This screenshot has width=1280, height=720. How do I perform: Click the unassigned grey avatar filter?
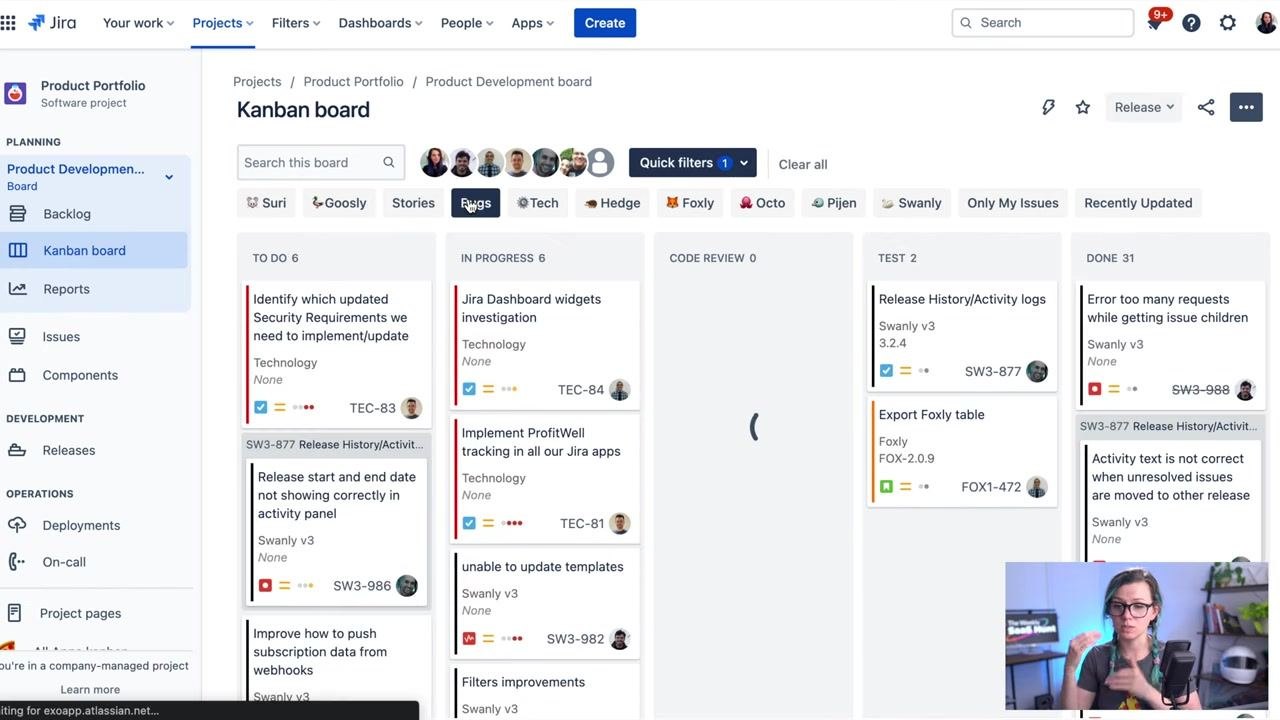point(600,162)
